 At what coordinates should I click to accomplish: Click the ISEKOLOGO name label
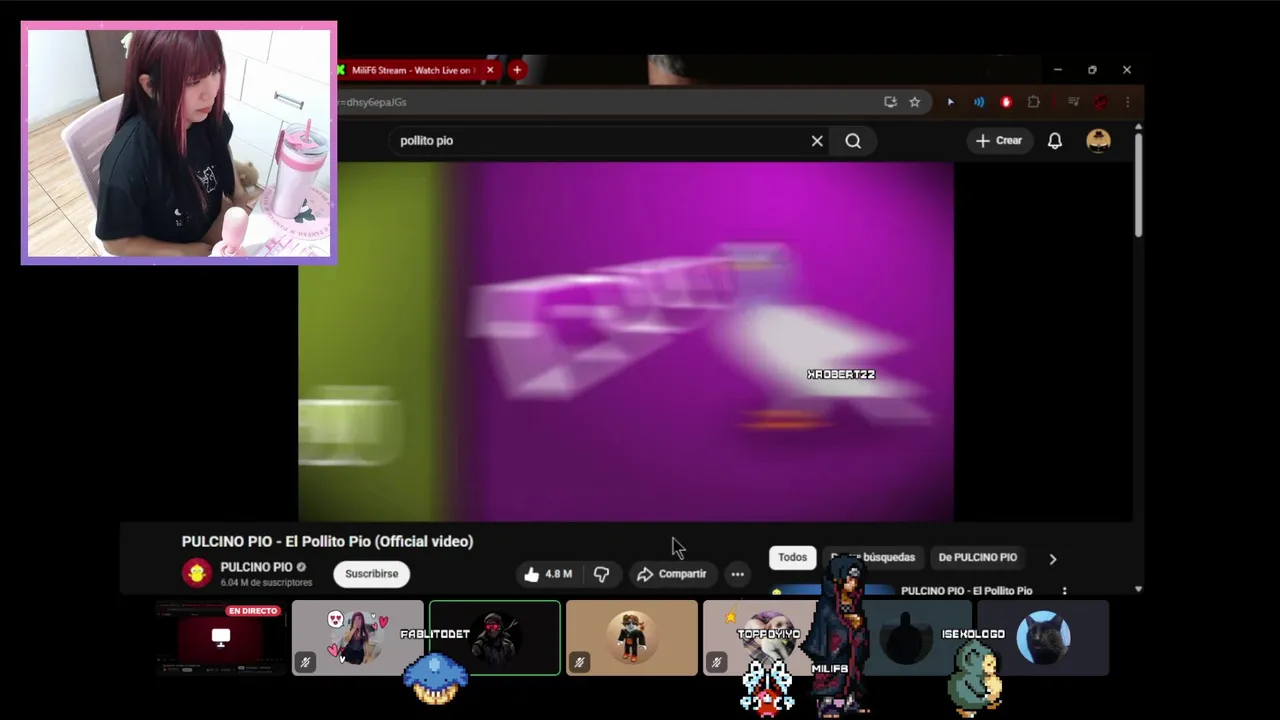[973, 634]
